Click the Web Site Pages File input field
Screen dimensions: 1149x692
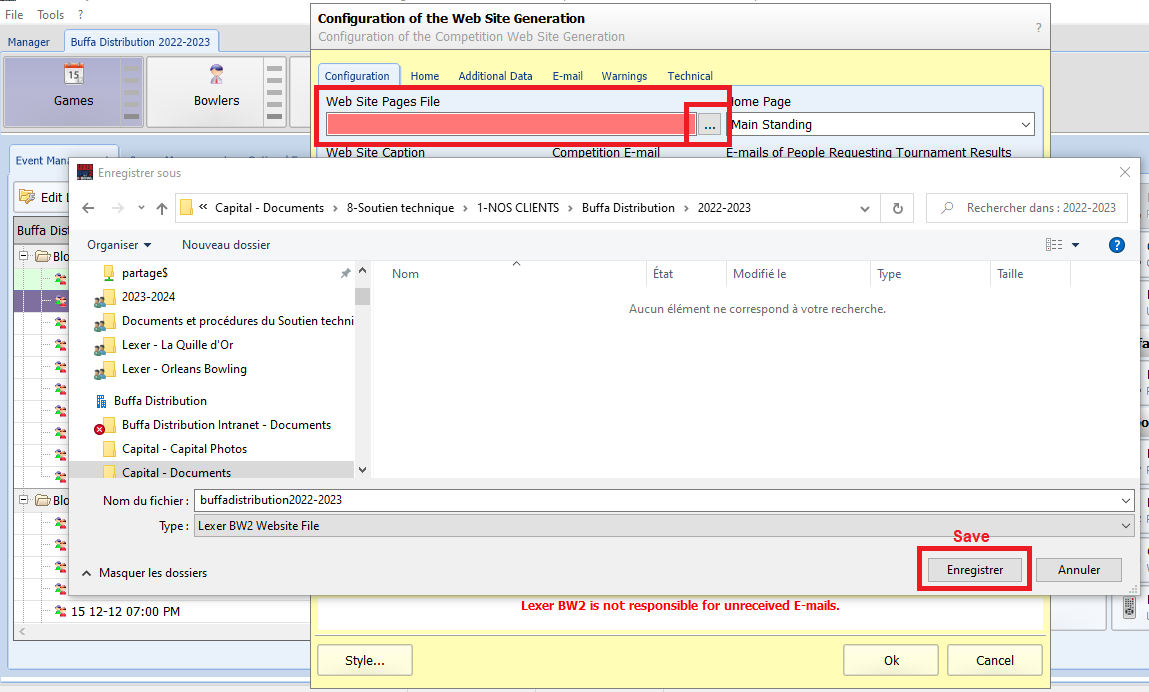tap(511, 125)
